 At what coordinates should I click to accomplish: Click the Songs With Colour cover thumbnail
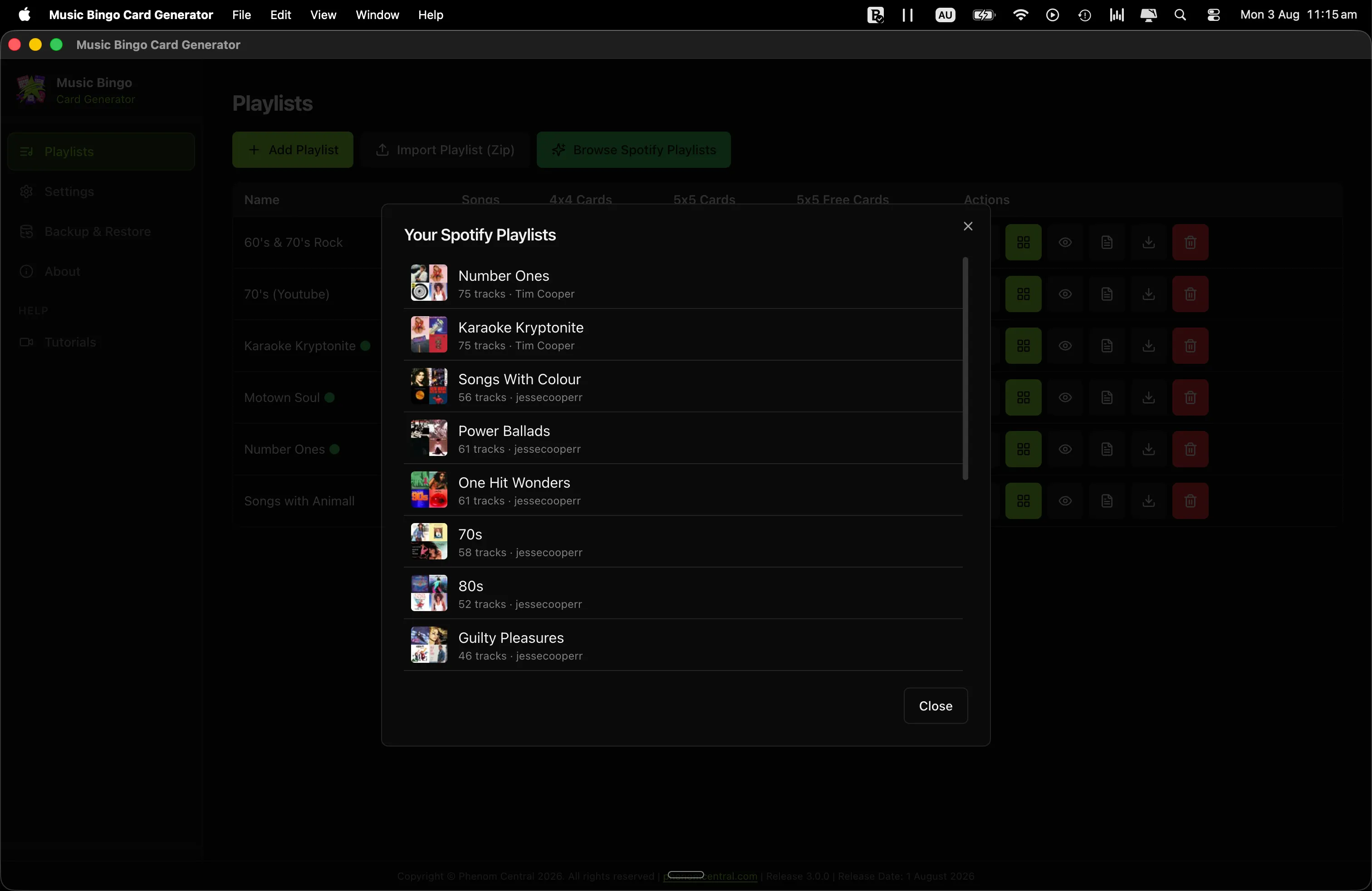click(x=428, y=386)
